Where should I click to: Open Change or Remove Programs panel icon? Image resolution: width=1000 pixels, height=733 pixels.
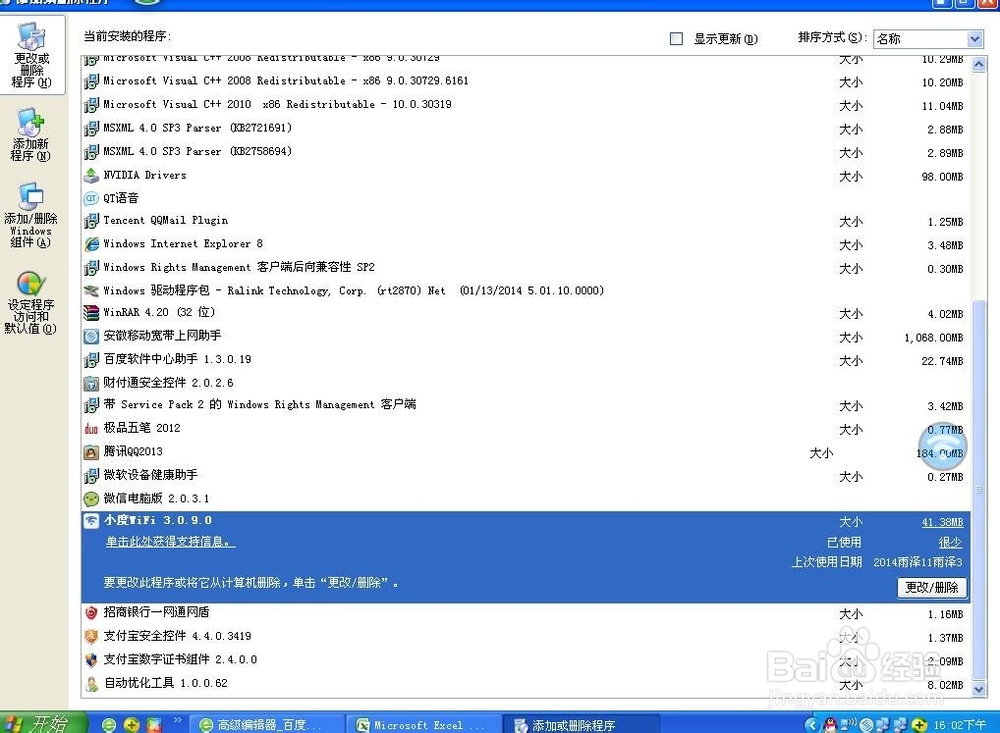[31, 38]
